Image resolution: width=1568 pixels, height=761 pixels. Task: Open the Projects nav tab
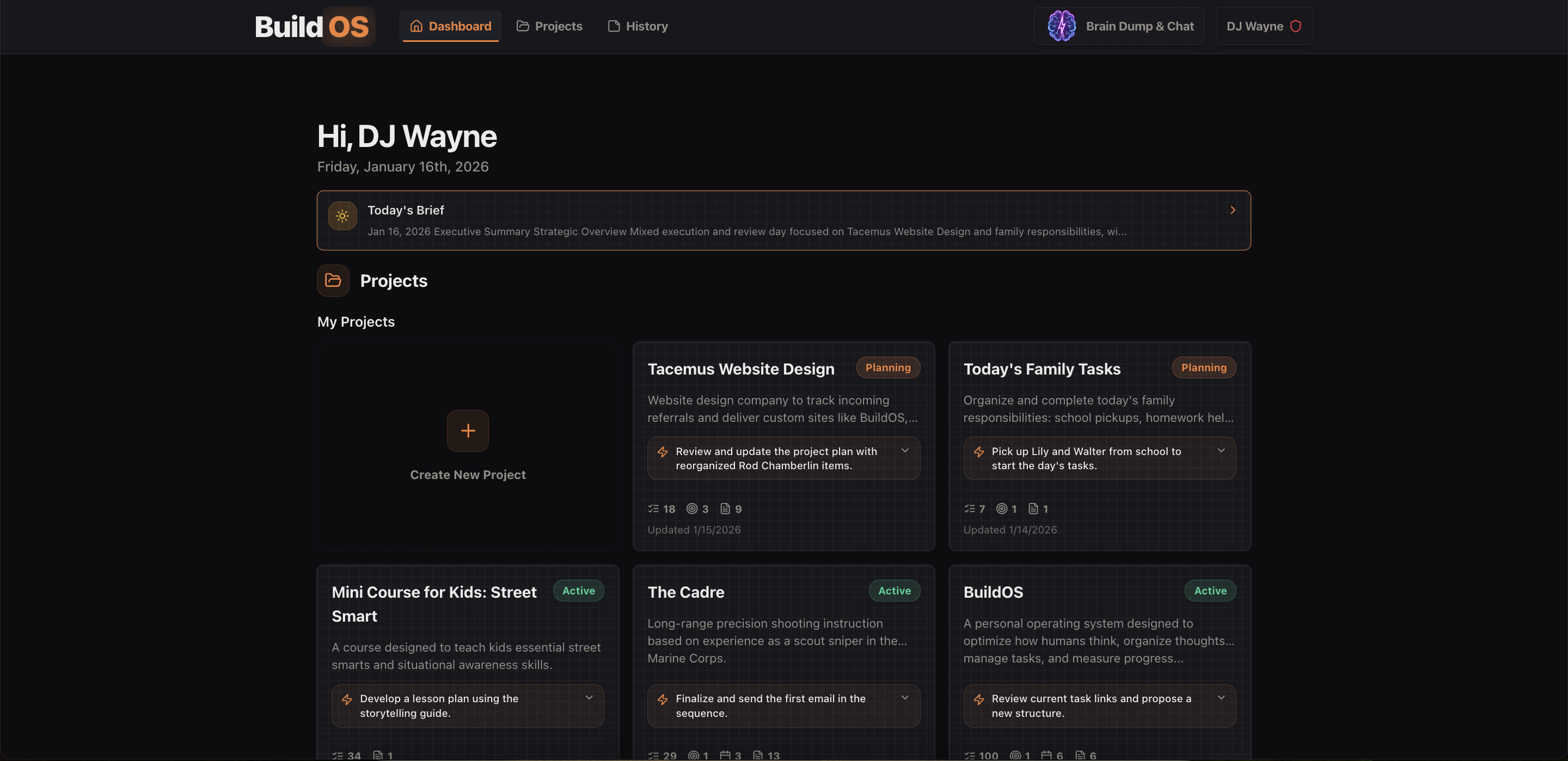pos(549,26)
